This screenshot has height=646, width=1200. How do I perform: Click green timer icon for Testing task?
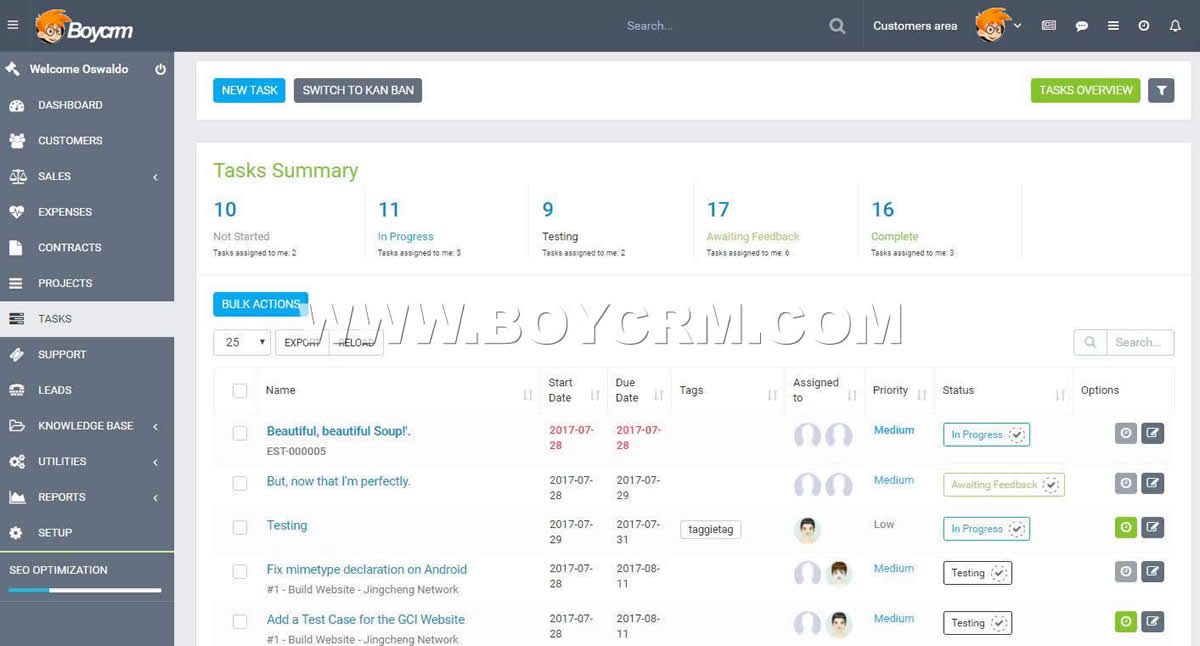coord(1126,527)
